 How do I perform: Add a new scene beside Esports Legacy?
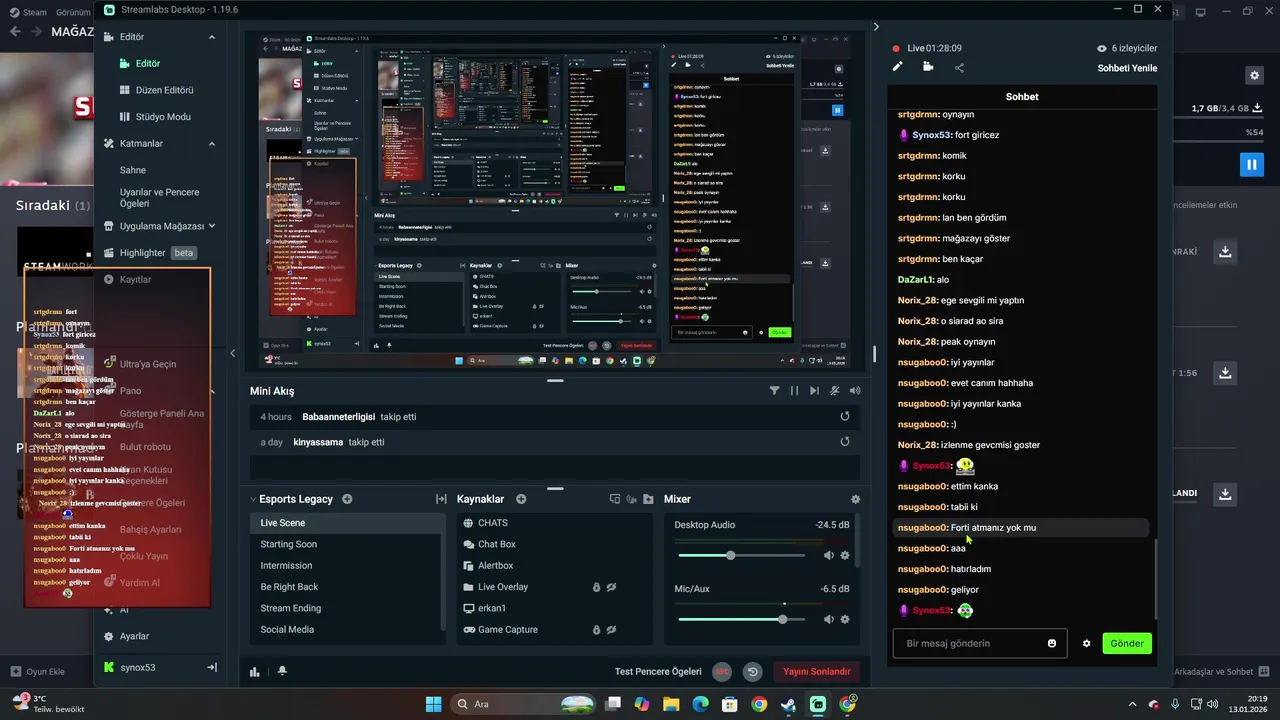pos(347,499)
